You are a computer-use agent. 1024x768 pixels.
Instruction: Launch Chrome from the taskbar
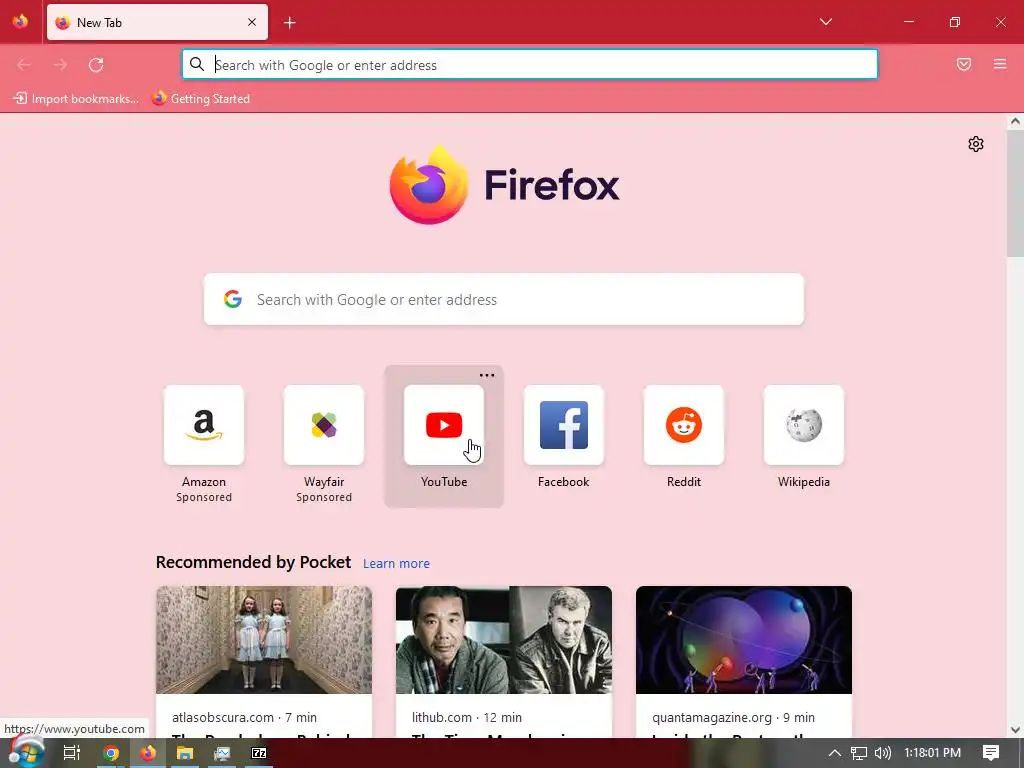click(x=111, y=753)
